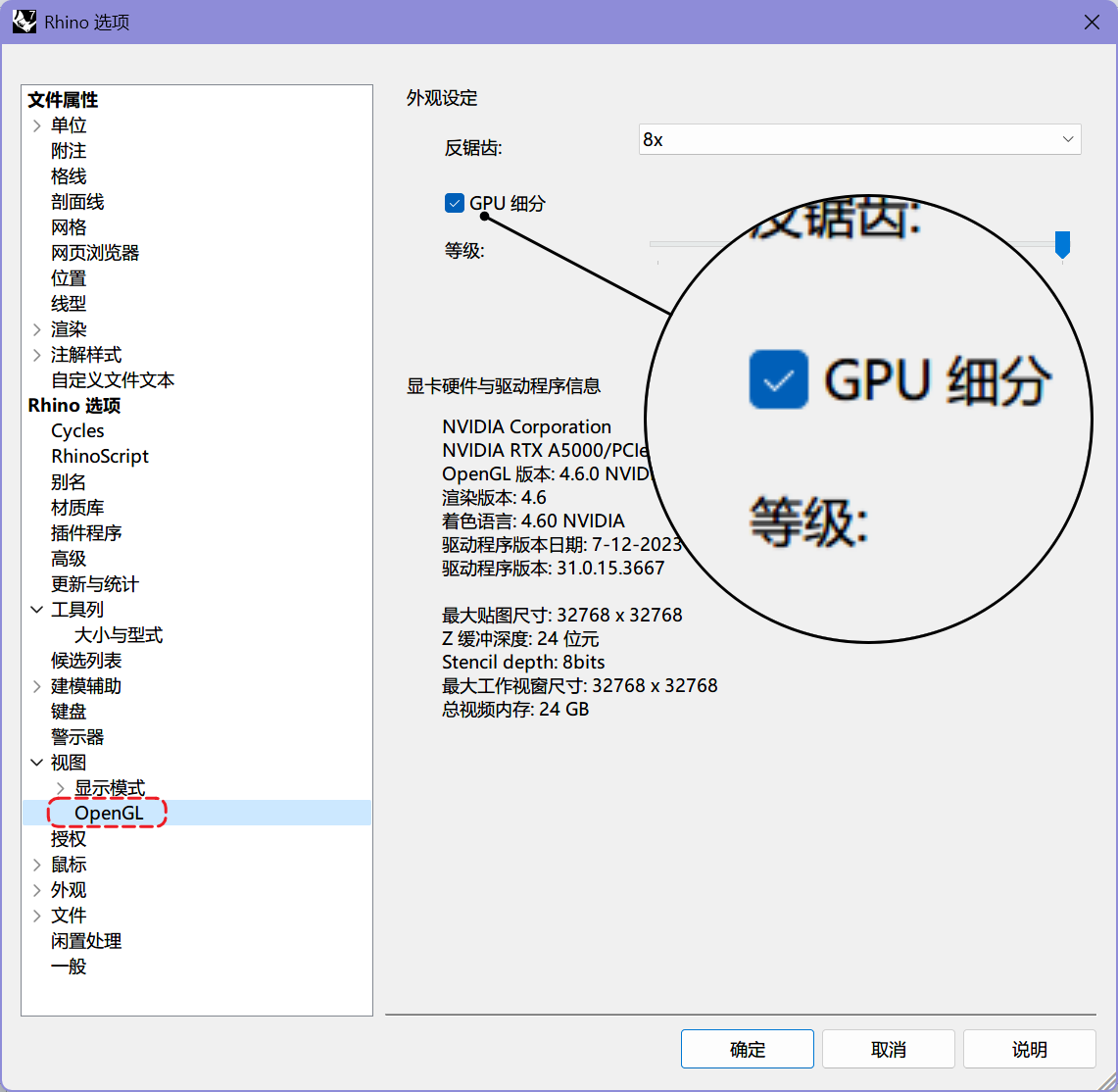The height and width of the screenshot is (1092, 1118).
Task: Click the 等级 slider thumb
Action: coord(1062,244)
